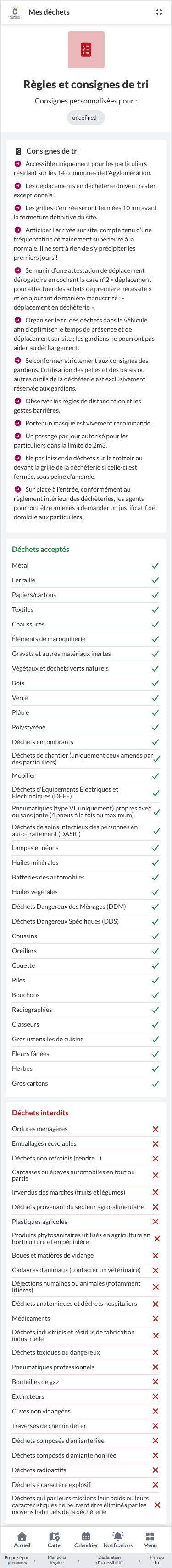
Task: Open the Carte map icon
Action: [54, 1536]
